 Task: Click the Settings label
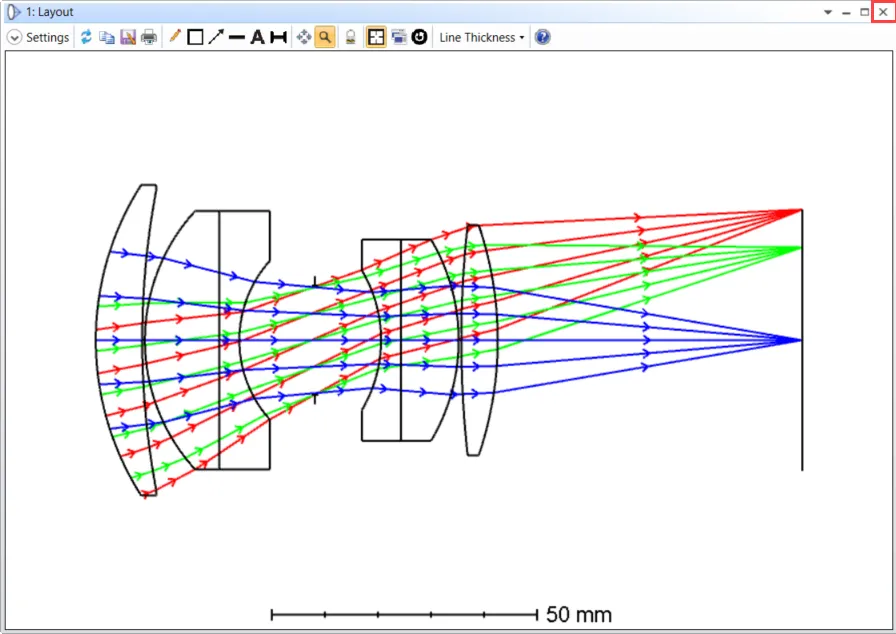pos(47,37)
